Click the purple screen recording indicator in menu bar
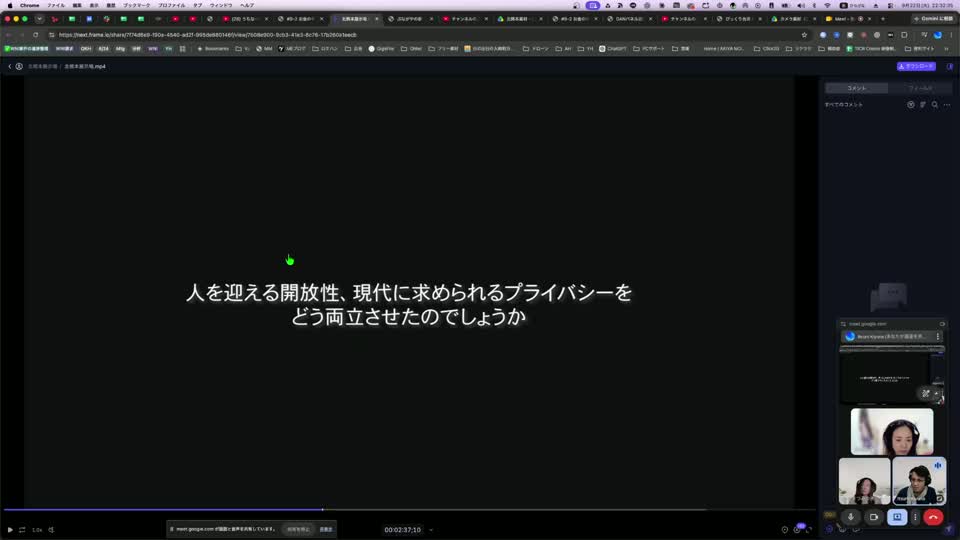 [x=593, y=5]
